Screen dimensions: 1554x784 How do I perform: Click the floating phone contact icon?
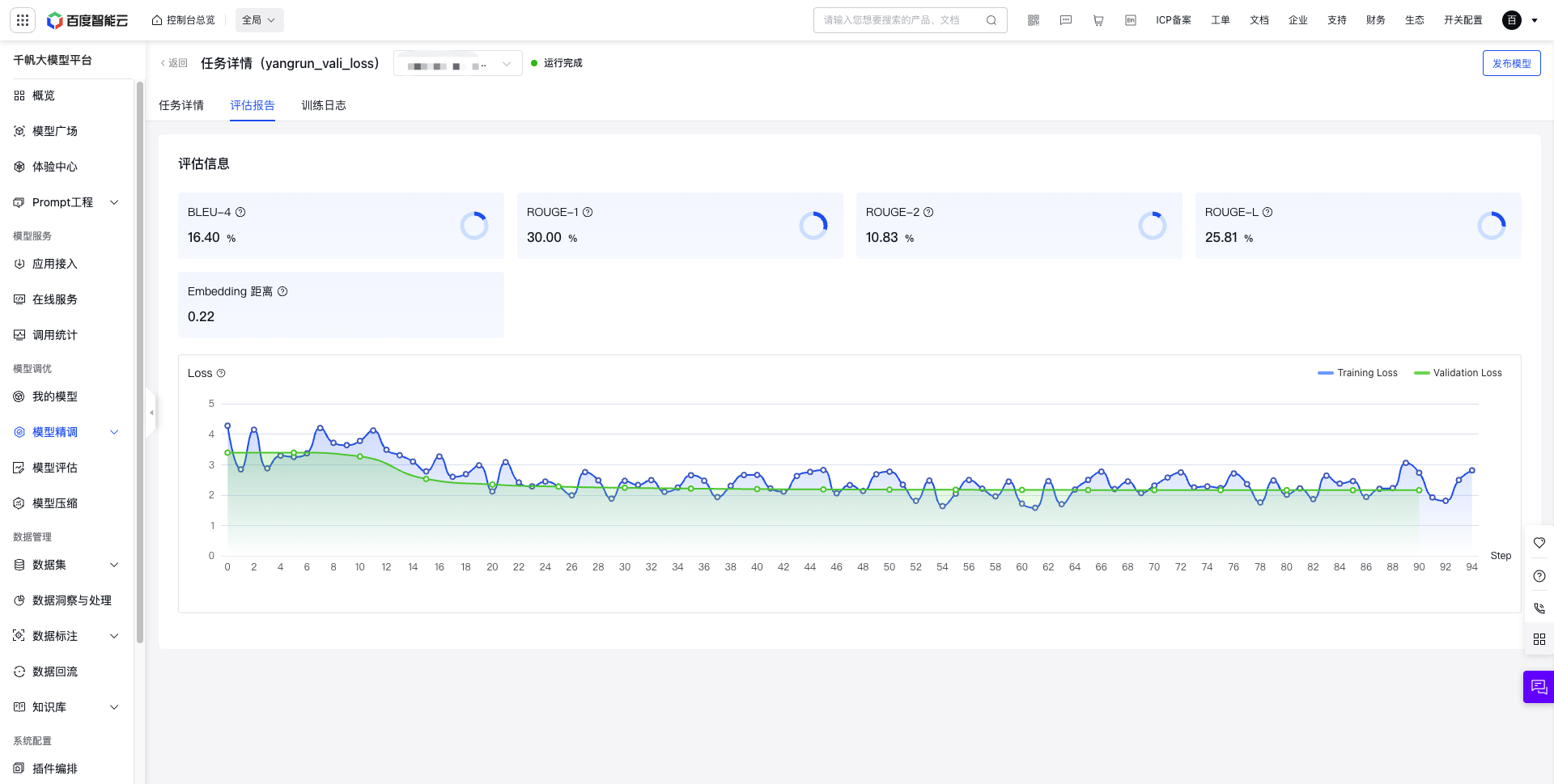click(x=1539, y=608)
